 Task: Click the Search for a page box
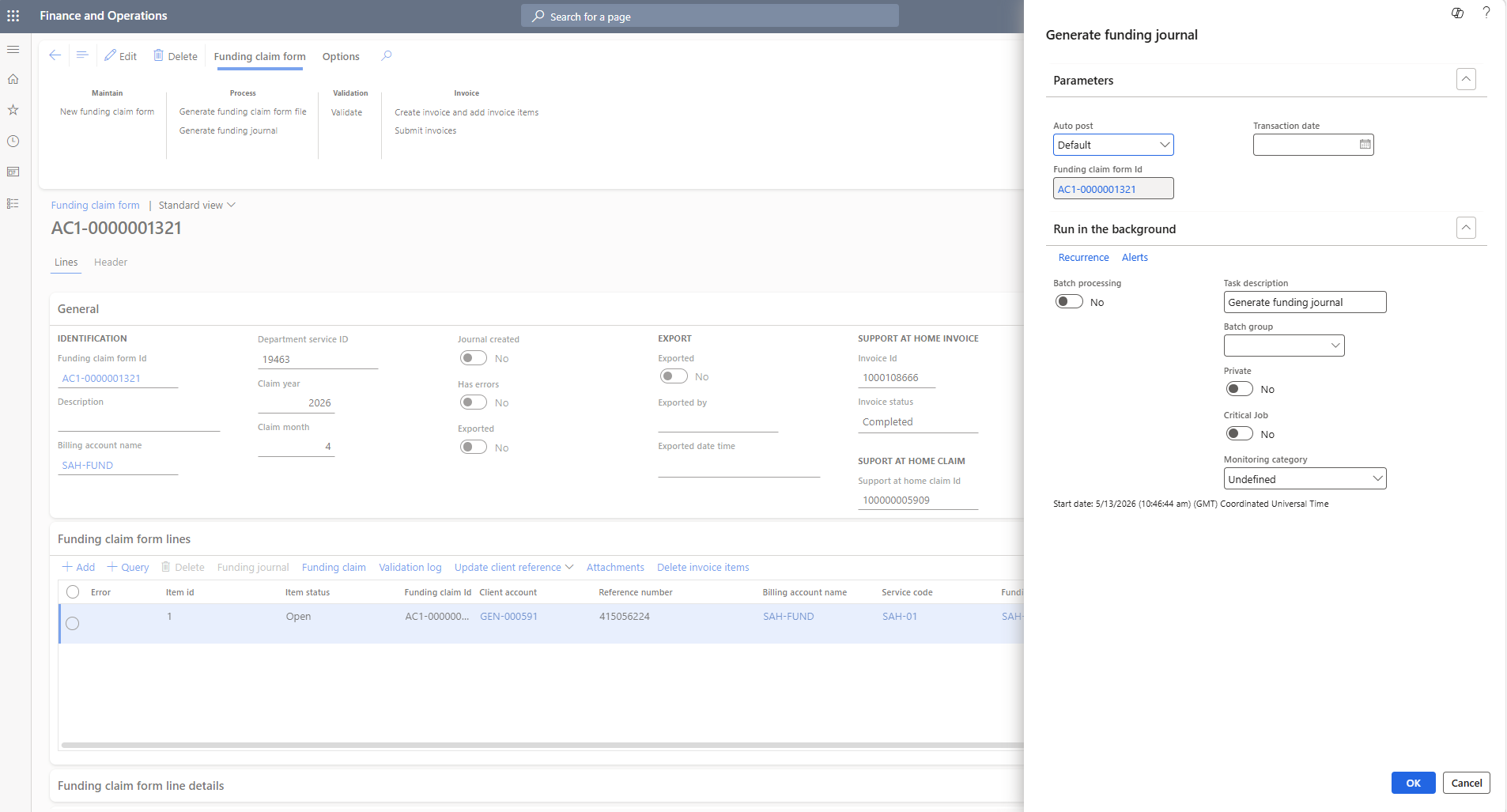(x=710, y=16)
